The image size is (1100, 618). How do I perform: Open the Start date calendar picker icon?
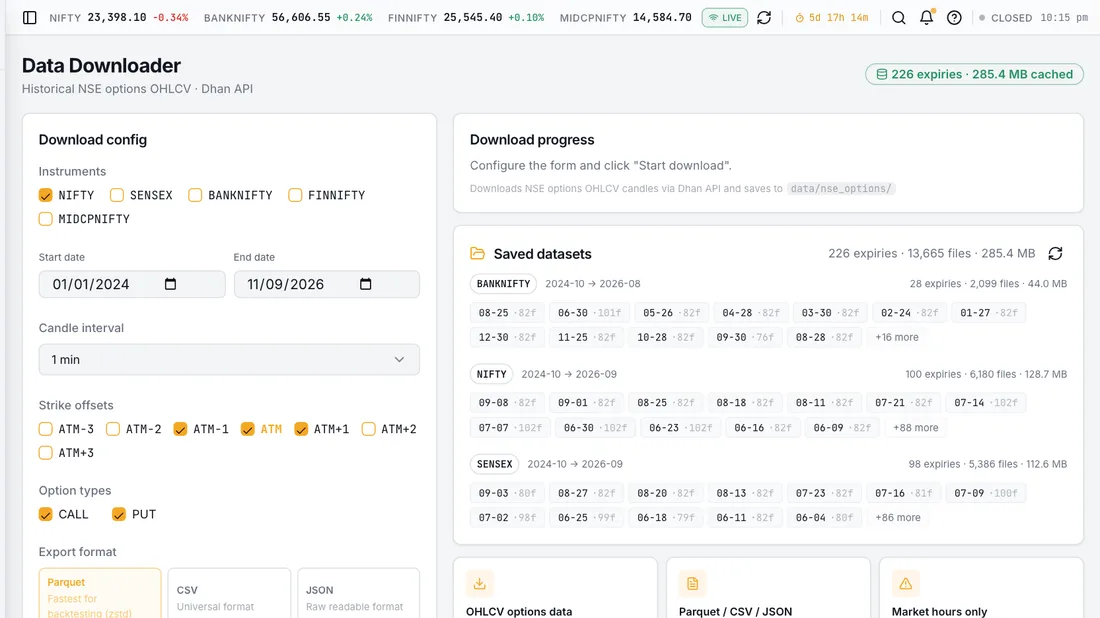point(170,284)
